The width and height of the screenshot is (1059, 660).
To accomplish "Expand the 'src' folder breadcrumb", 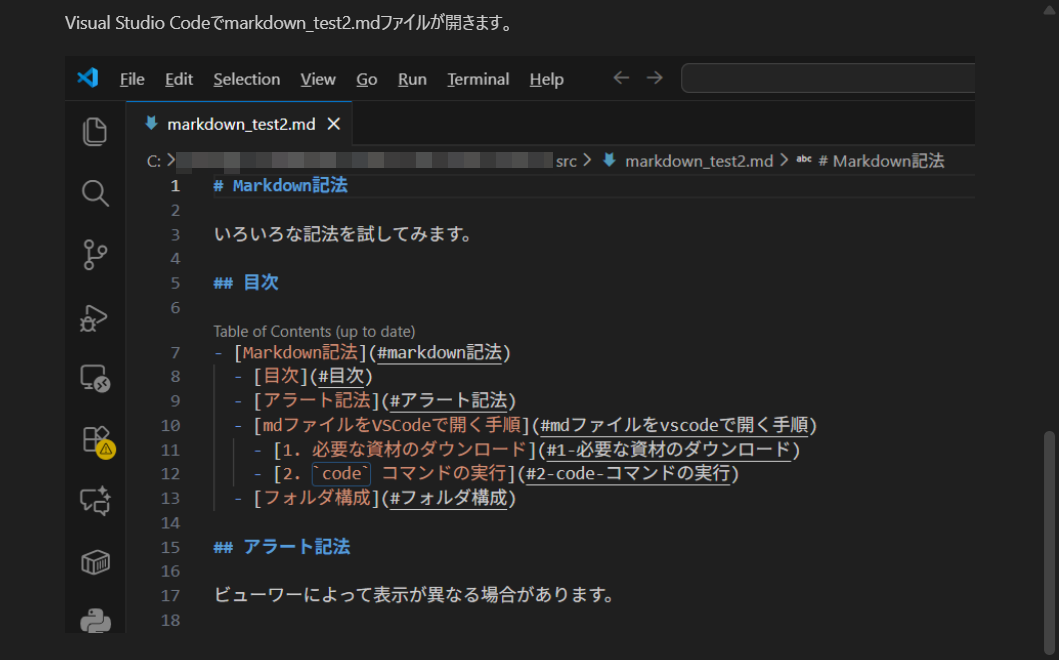I will 566,161.
